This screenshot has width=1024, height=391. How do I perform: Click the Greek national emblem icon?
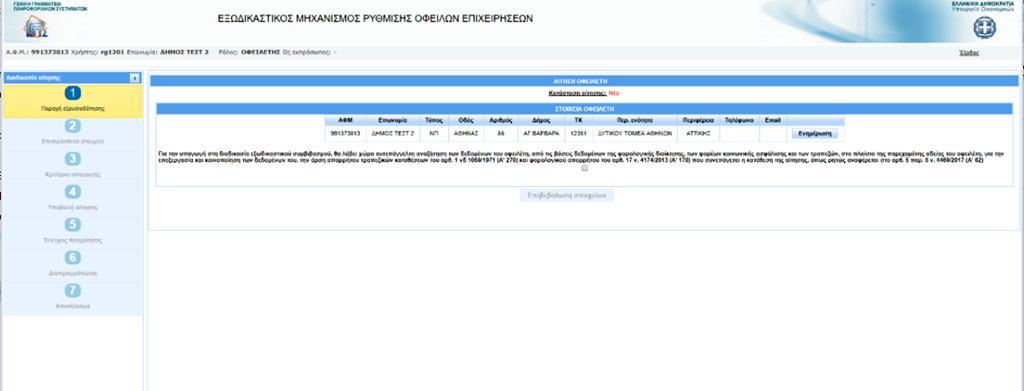point(985,28)
